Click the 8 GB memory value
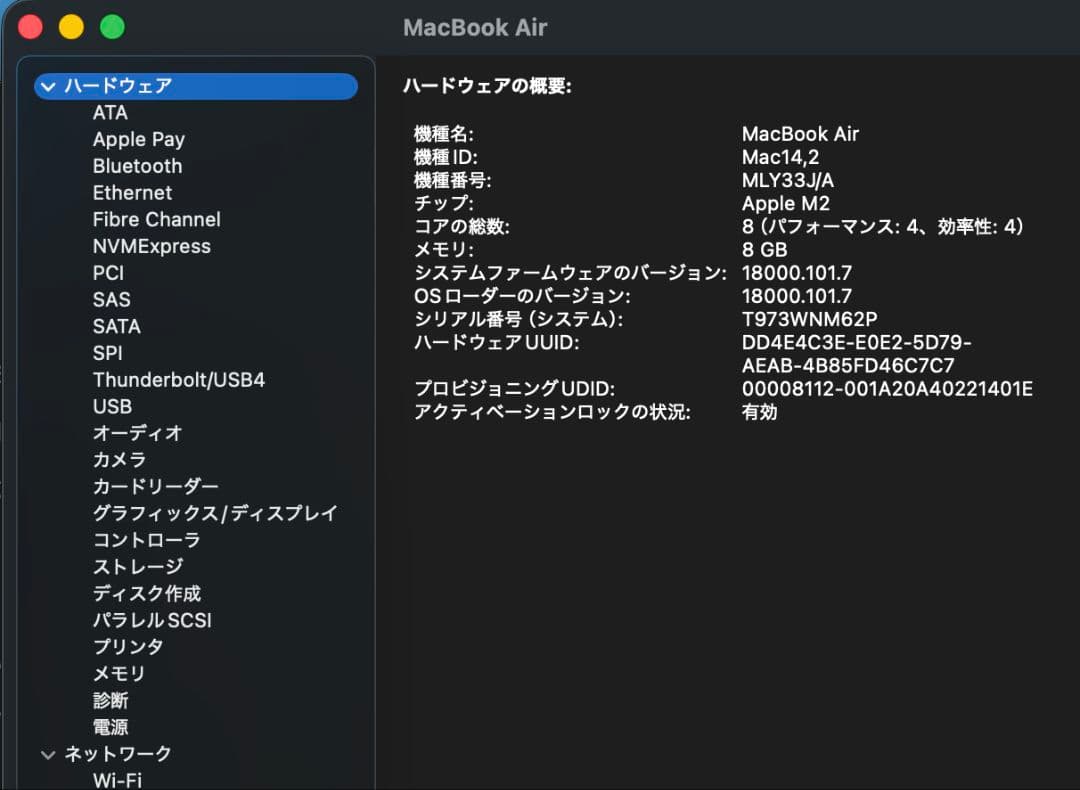 tap(765, 250)
